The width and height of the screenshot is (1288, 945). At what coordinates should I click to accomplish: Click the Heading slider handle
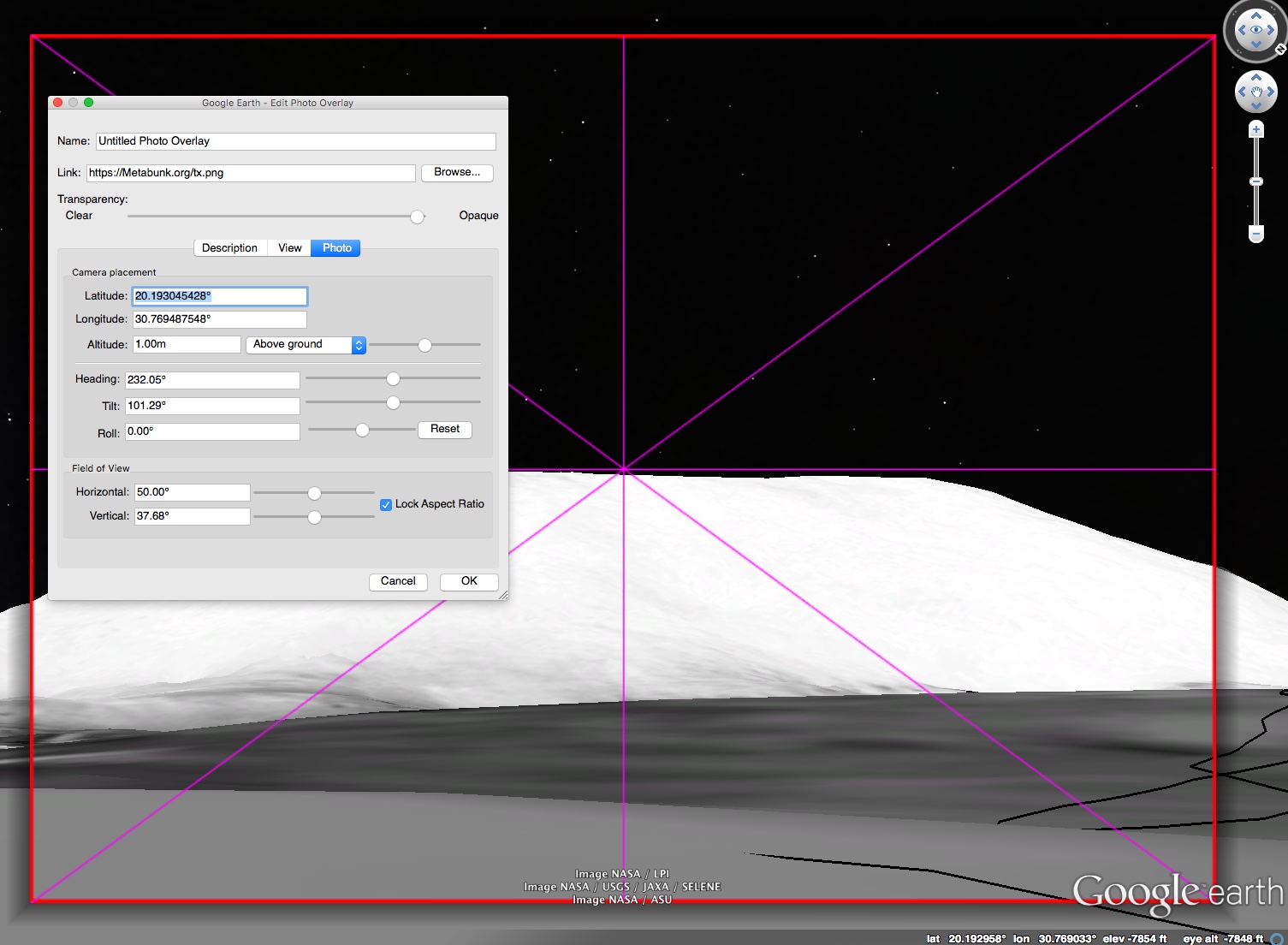pos(393,378)
